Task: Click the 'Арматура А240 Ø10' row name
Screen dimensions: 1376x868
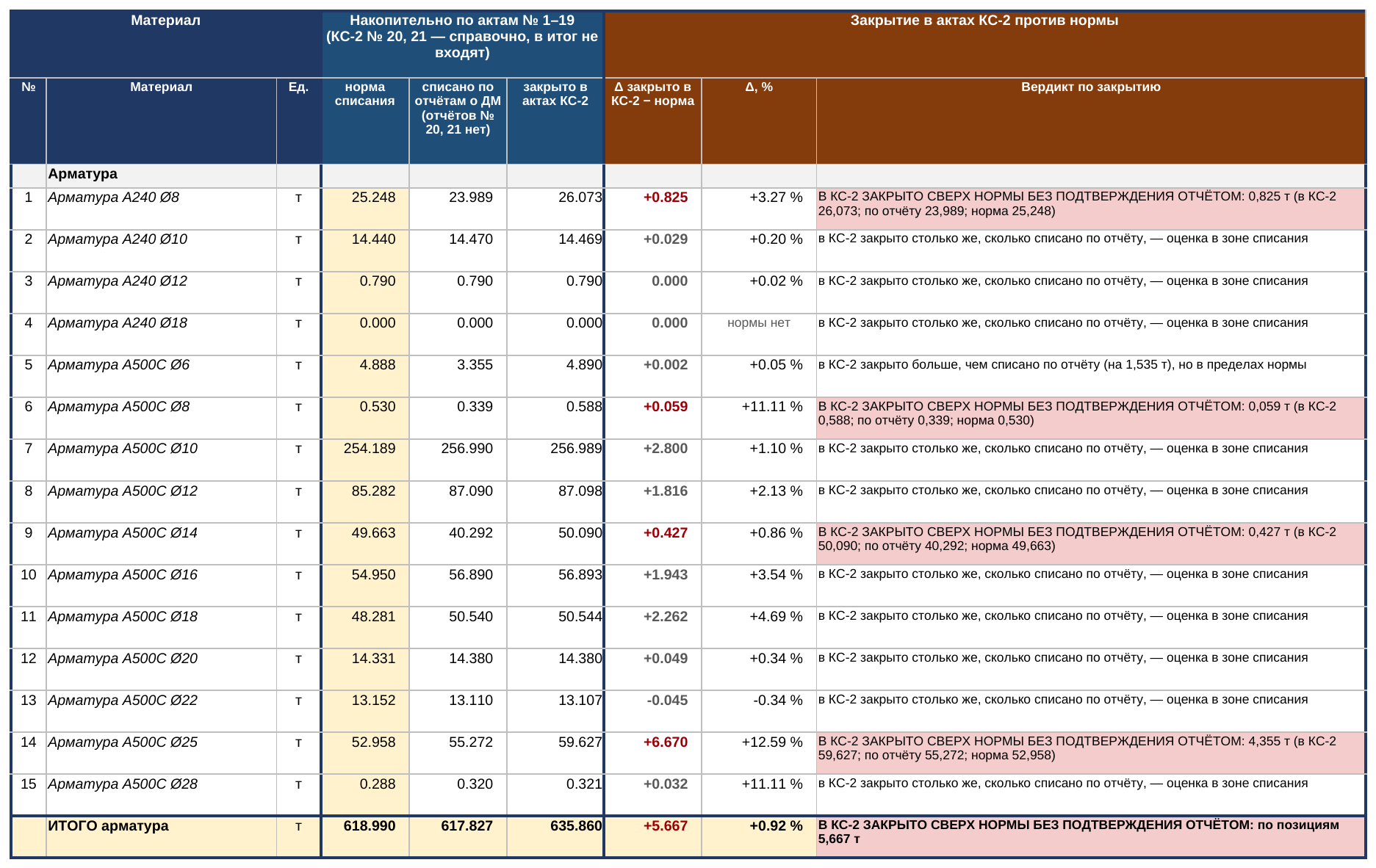Action: pyautogui.click(x=161, y=250)
